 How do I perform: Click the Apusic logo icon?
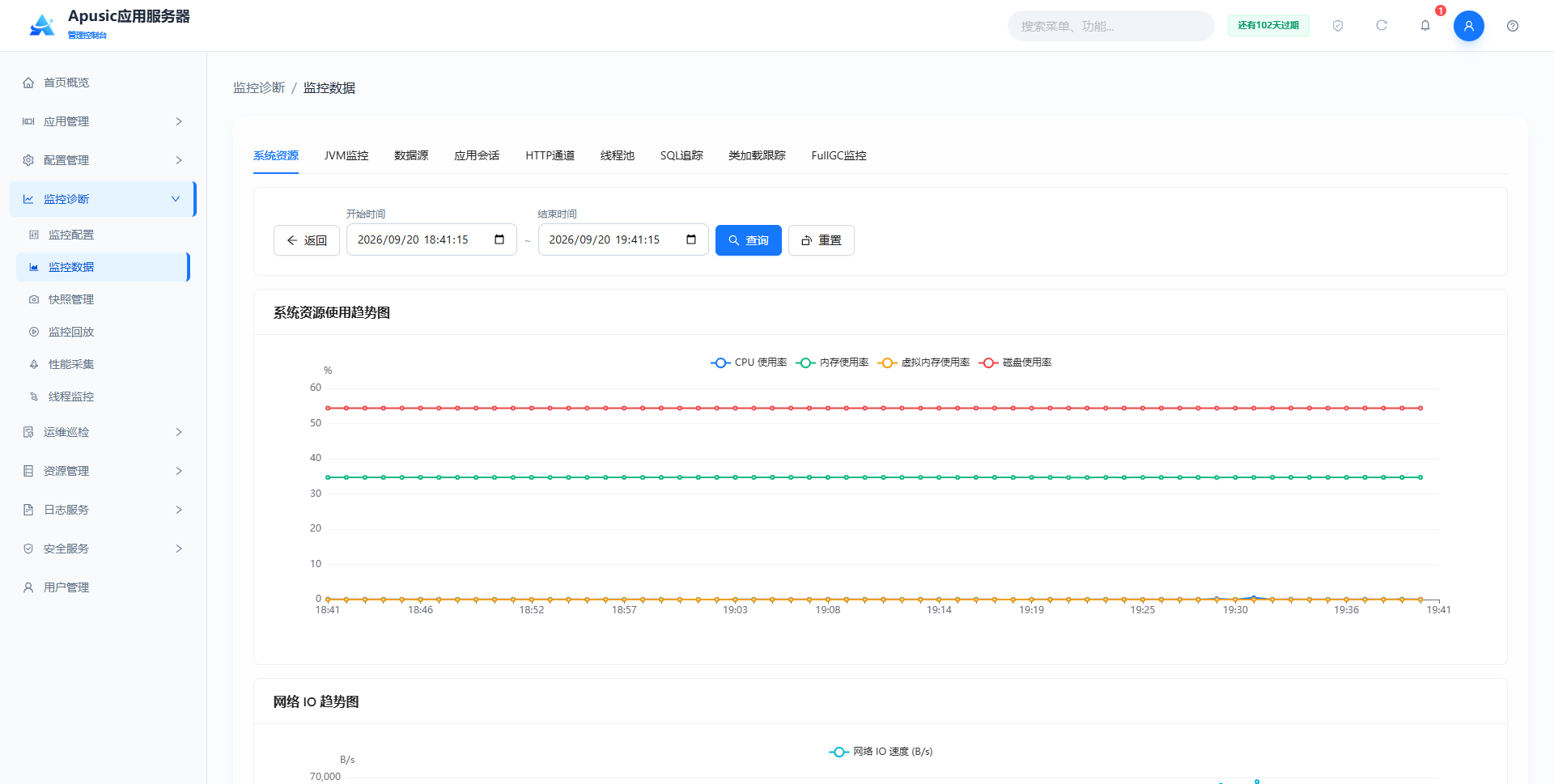click(x=42, y=25)
